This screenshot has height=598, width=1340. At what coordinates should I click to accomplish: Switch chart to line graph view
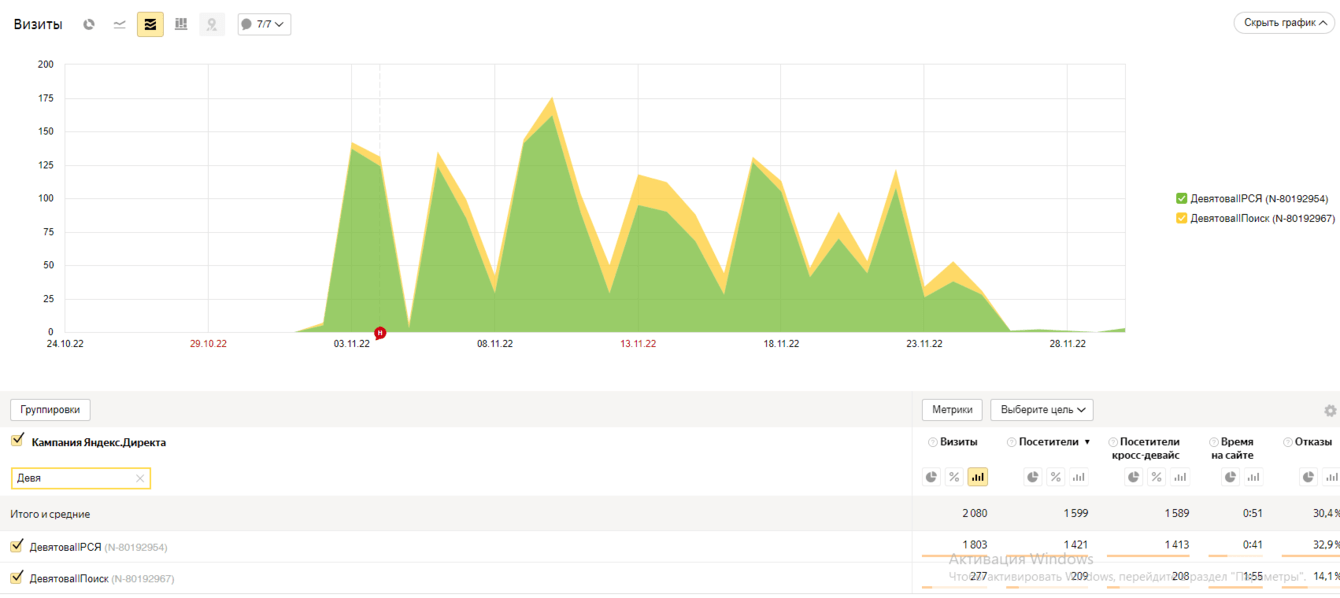(x=120, y=24)
